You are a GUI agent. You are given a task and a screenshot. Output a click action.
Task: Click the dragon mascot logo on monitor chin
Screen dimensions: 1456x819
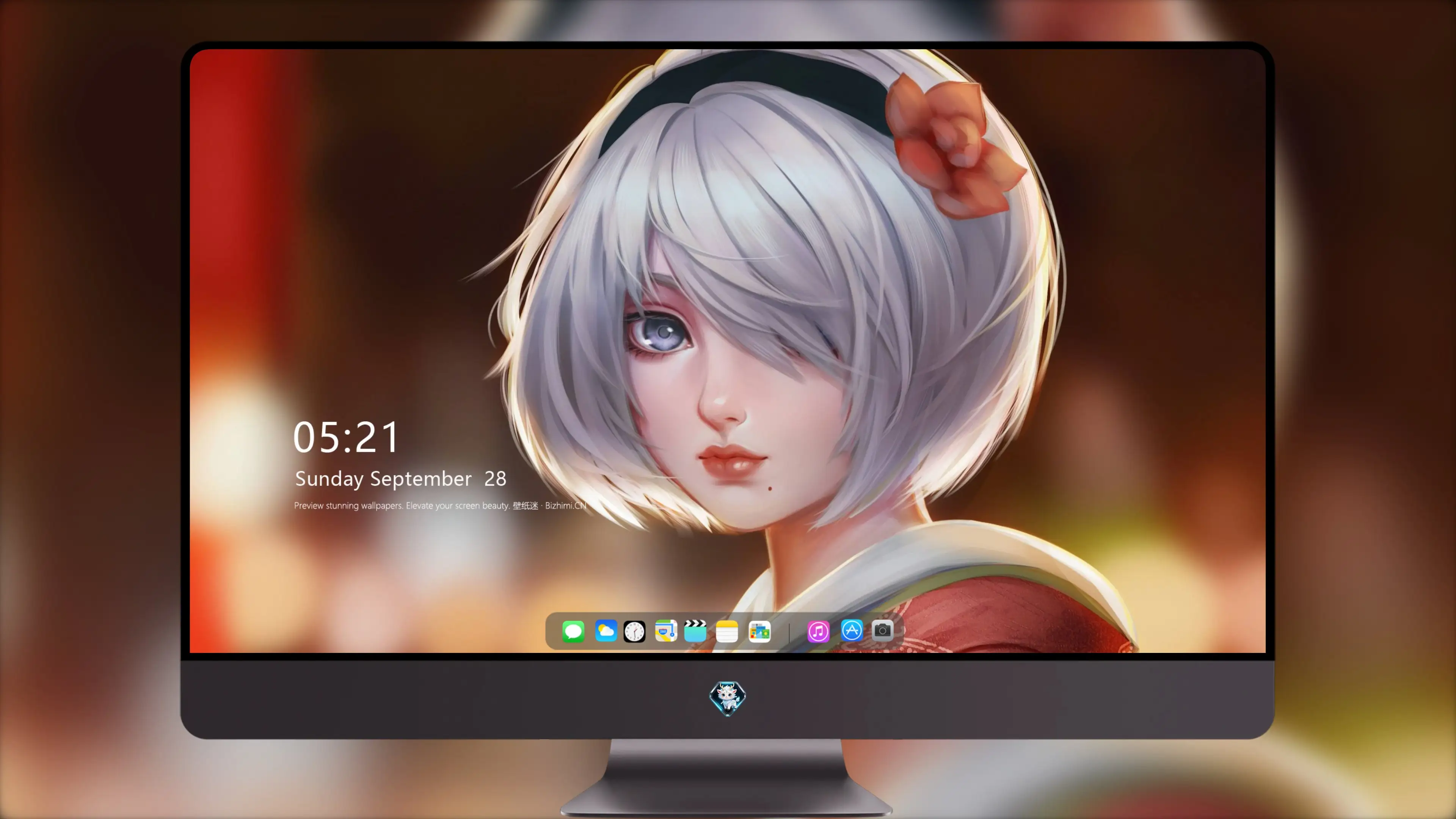pos(728,698)
